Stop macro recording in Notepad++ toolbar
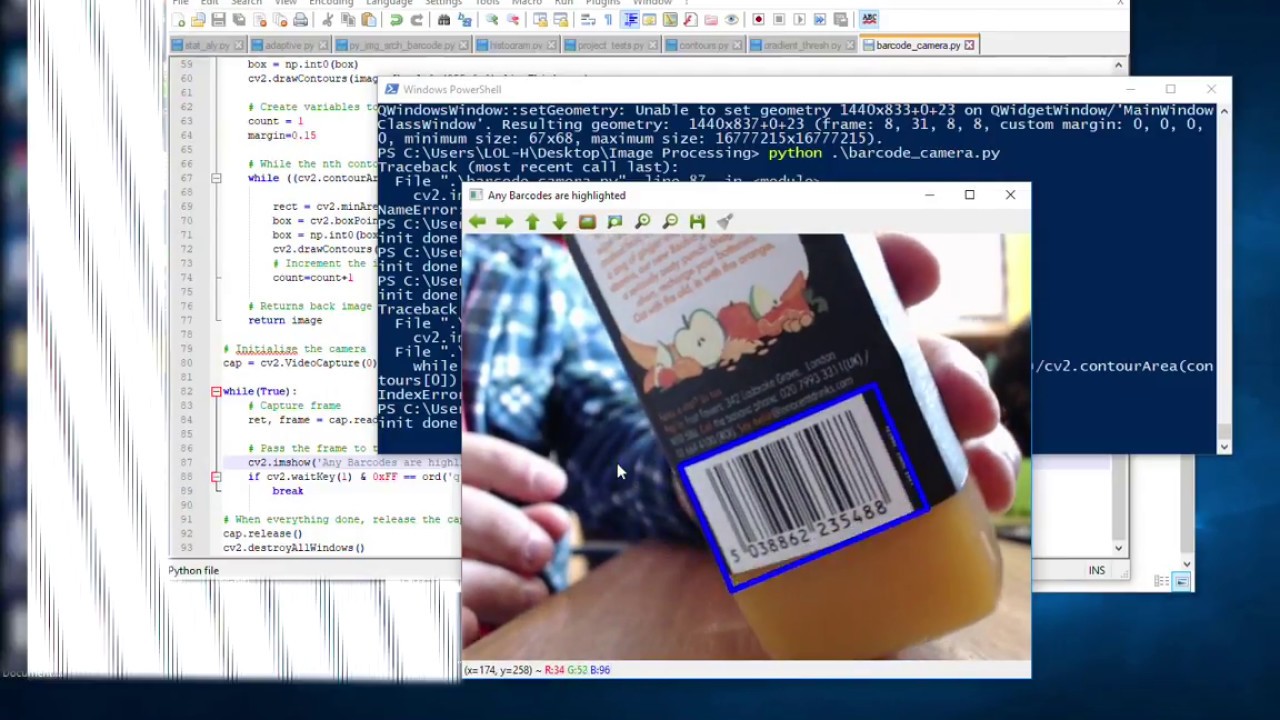This screenshot has height=720, width=1280. point(779,19)
